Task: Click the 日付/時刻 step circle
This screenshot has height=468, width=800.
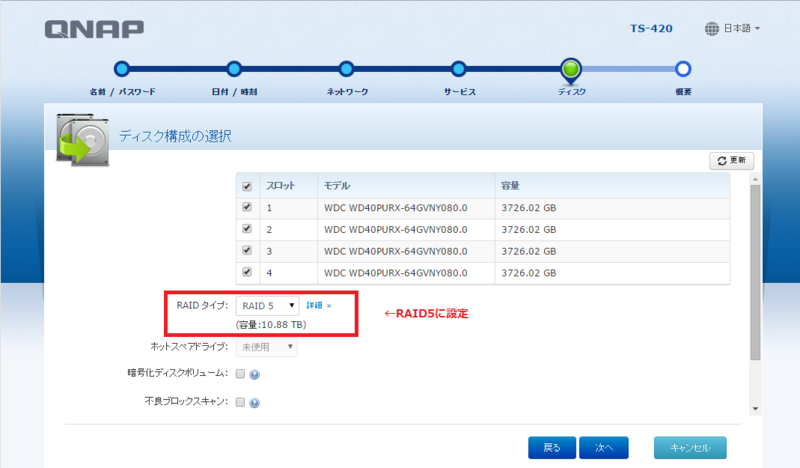Action: point(234,68)
